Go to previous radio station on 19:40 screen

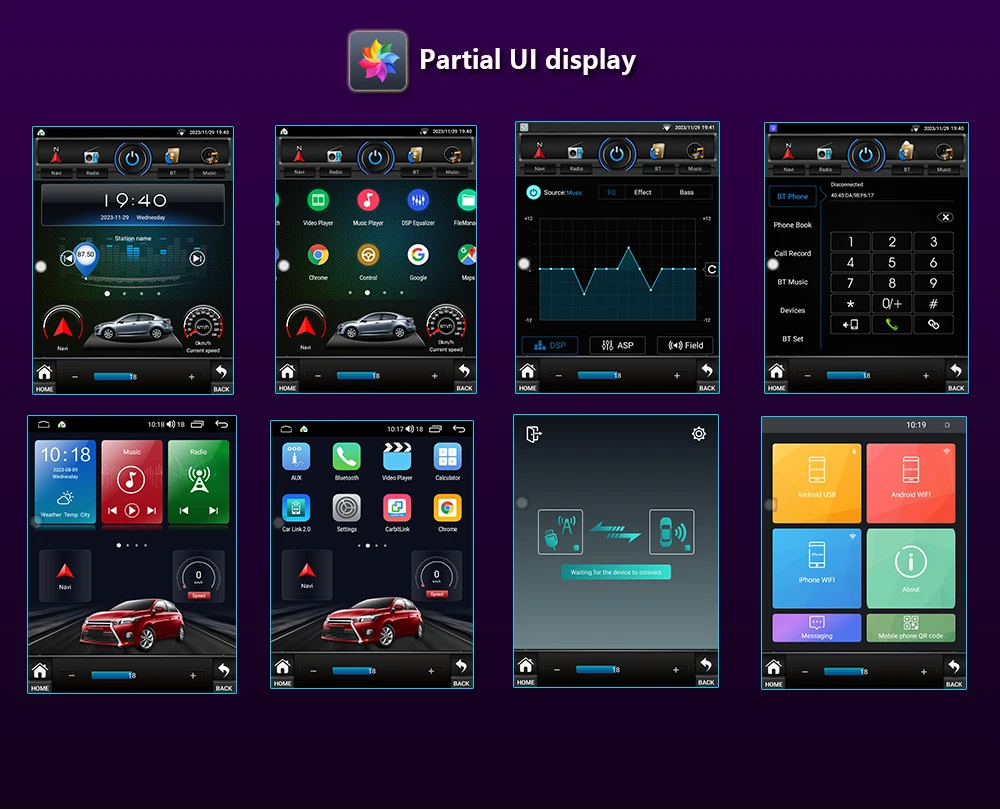point(68,258)
